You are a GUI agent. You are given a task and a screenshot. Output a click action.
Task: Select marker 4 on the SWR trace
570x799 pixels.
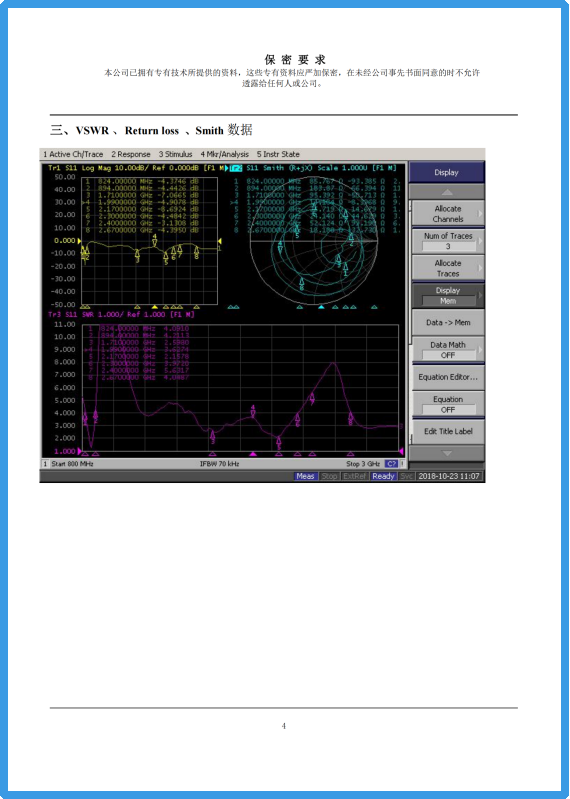pyautogui.click(x=253, y=411)
